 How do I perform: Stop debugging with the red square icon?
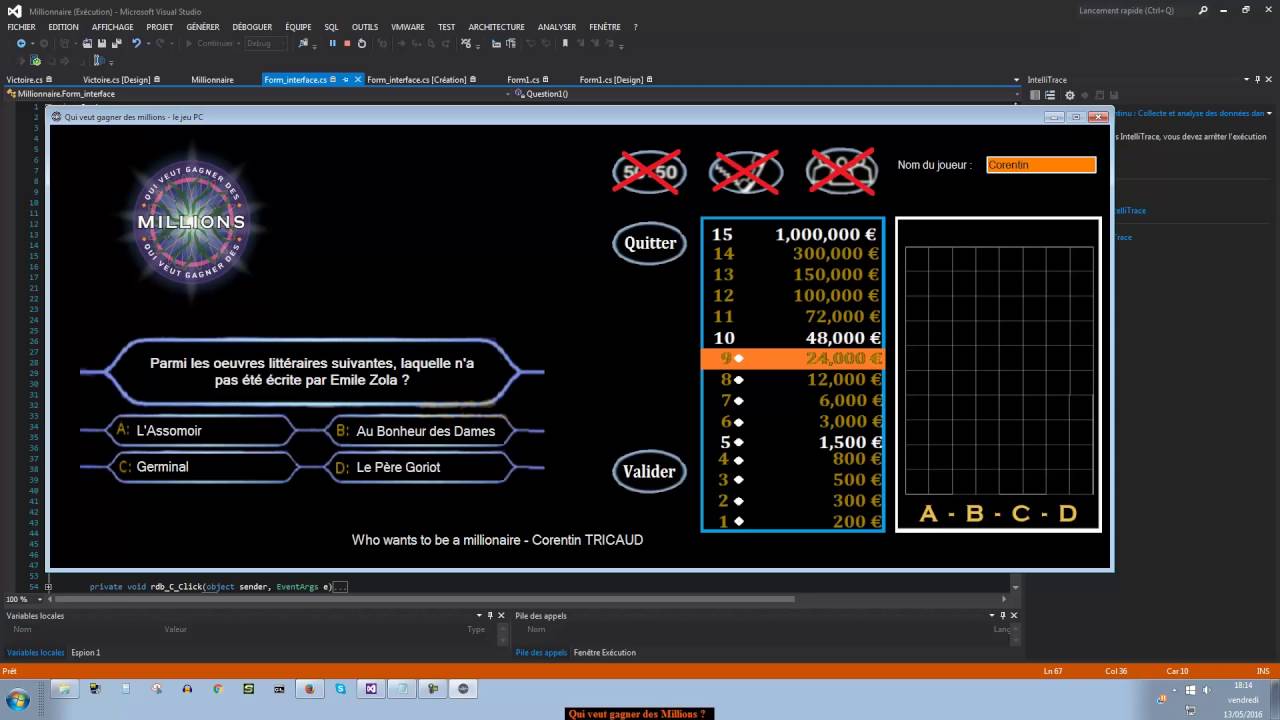coord(347,43)
